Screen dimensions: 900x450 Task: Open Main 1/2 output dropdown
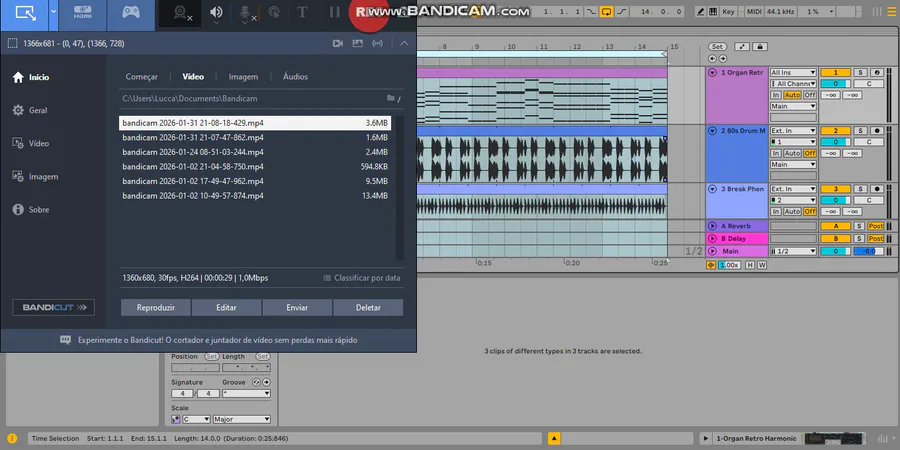[x=793, y=251]
